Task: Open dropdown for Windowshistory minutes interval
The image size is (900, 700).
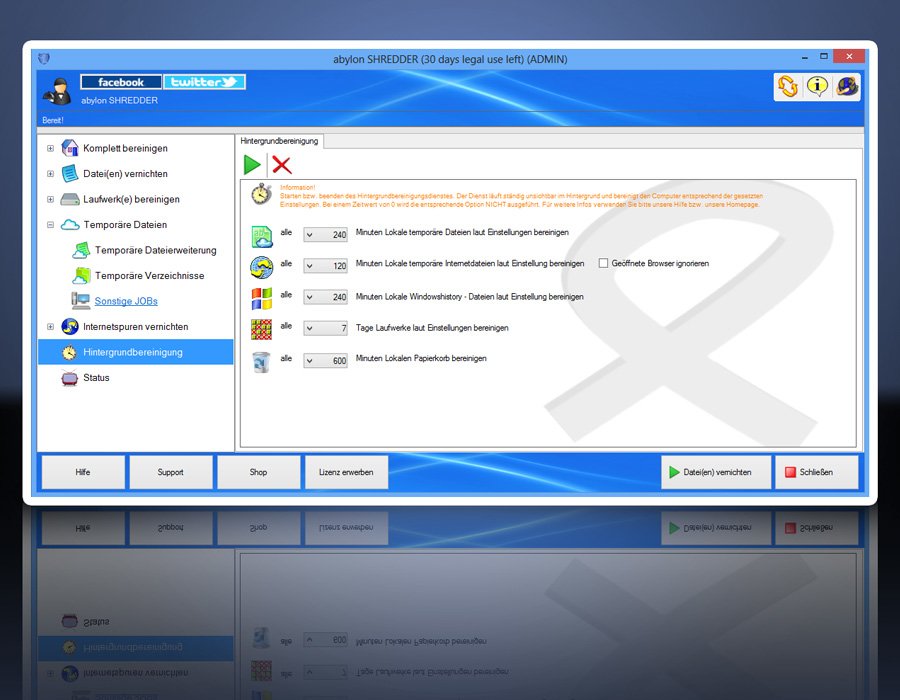Action: pos(310,297)
